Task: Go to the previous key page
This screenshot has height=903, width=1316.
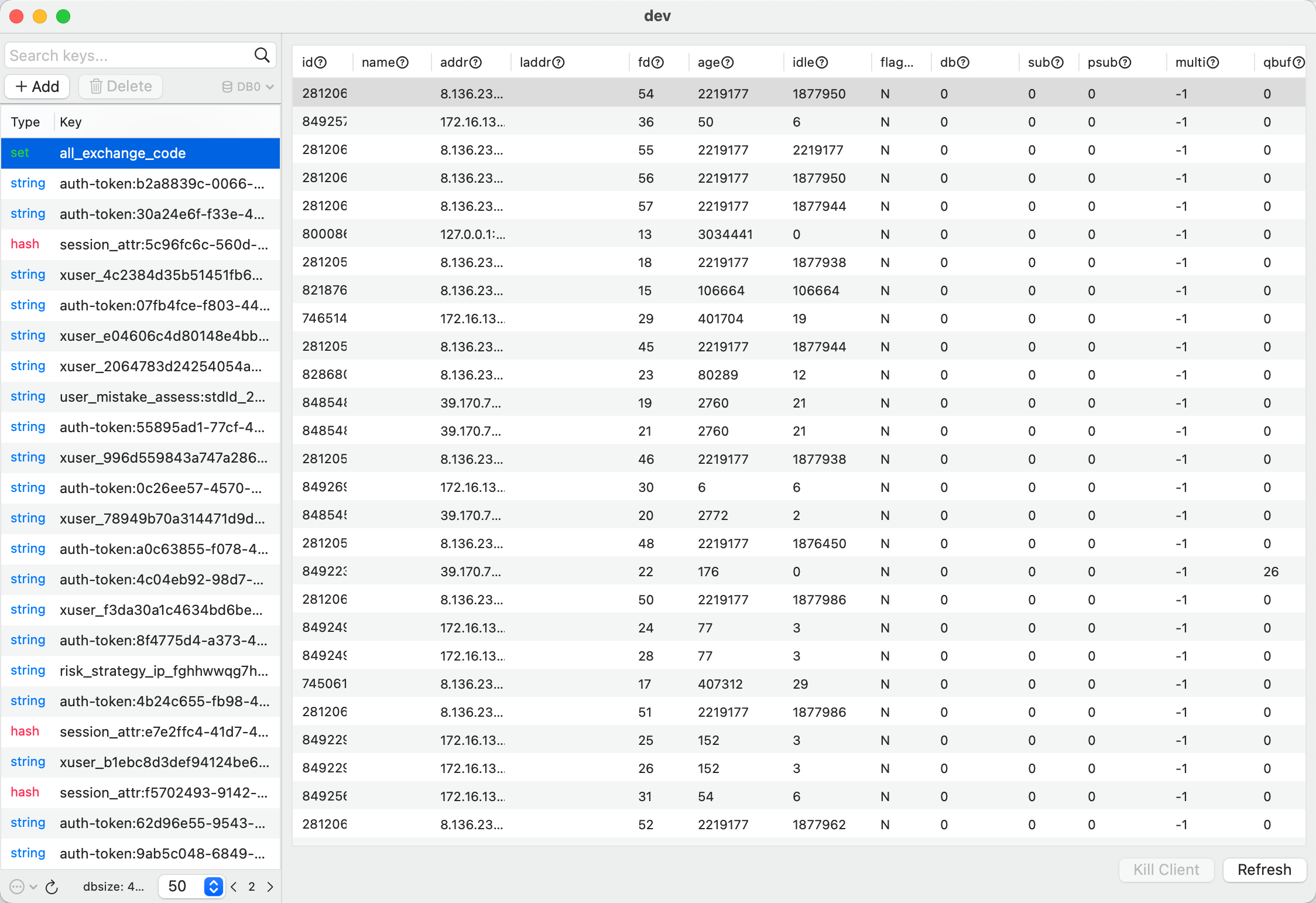Action: point(234,887)
